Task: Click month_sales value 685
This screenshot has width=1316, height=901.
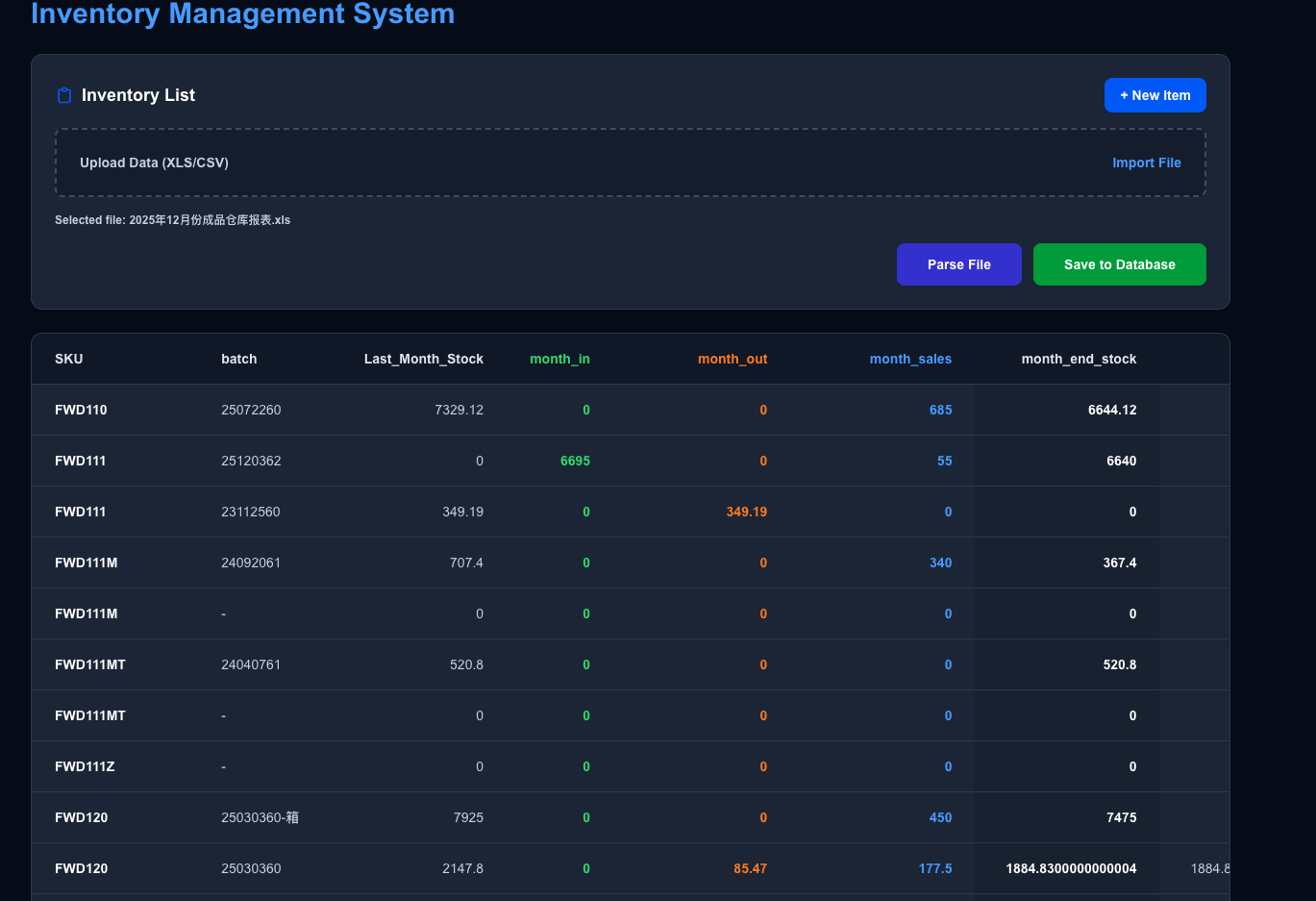Action: 940,410
